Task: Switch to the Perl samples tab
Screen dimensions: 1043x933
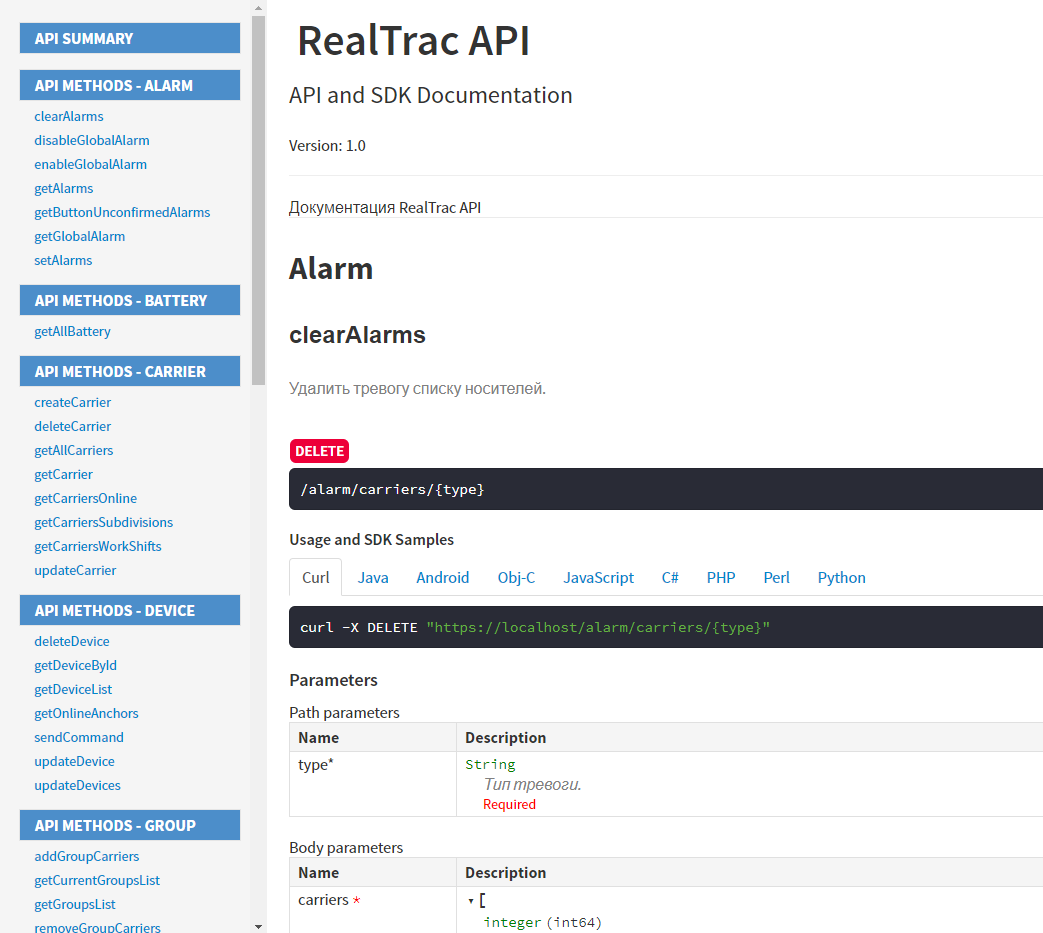Action: (x=776, y=577)
